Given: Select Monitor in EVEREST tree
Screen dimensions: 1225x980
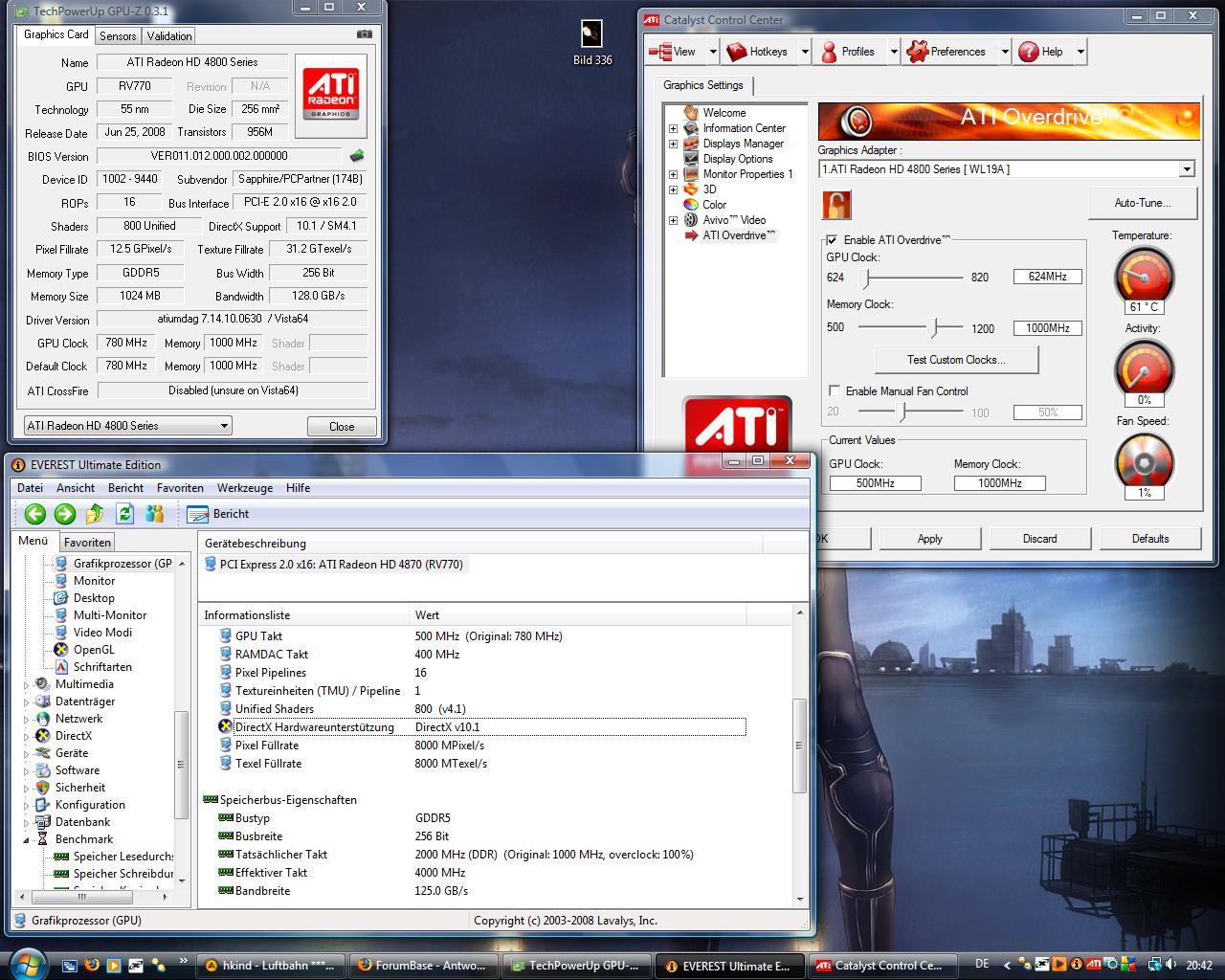Looking at the screenshot, I should click(x=94, y=581).
